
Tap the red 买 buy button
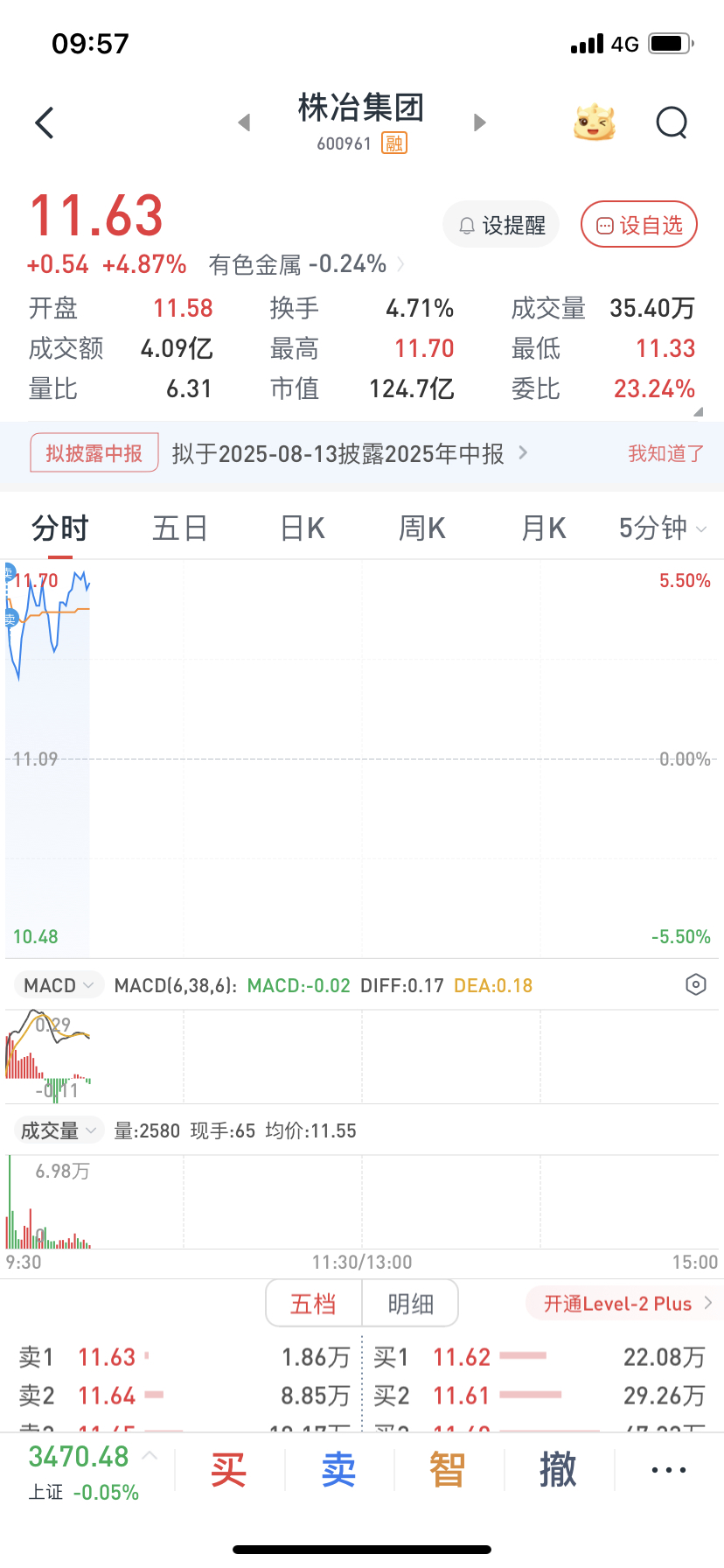click(x=229, y=1470)
